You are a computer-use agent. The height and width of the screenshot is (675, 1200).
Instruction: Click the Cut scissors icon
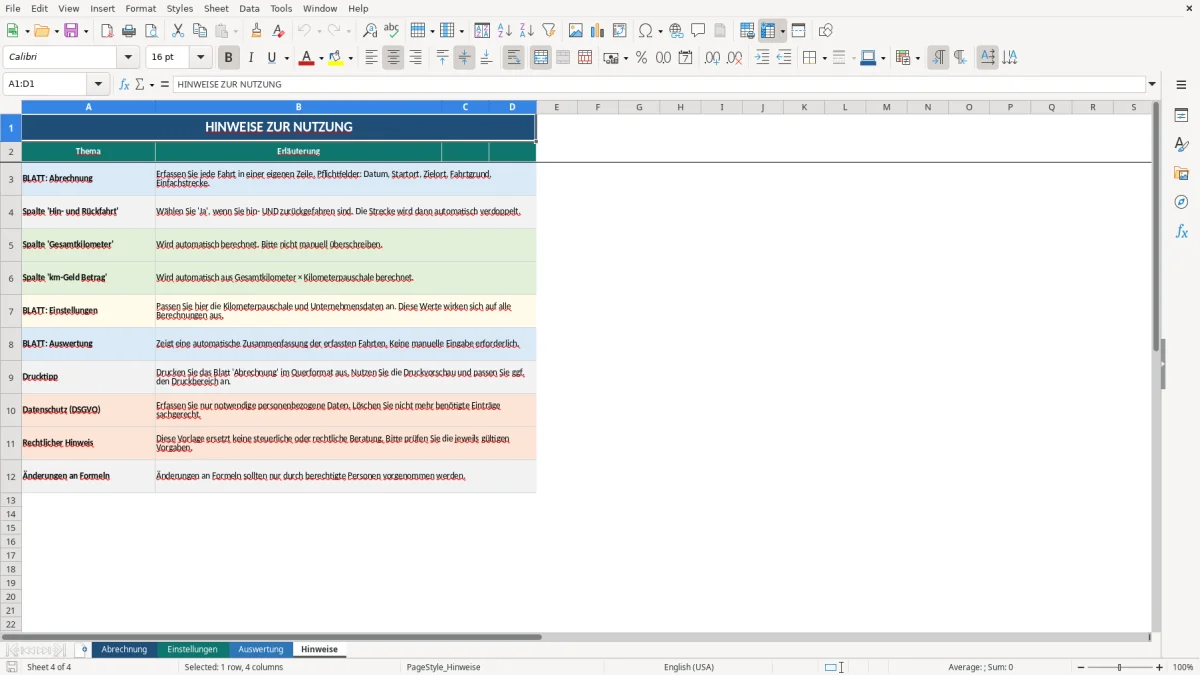click(177, 31)
